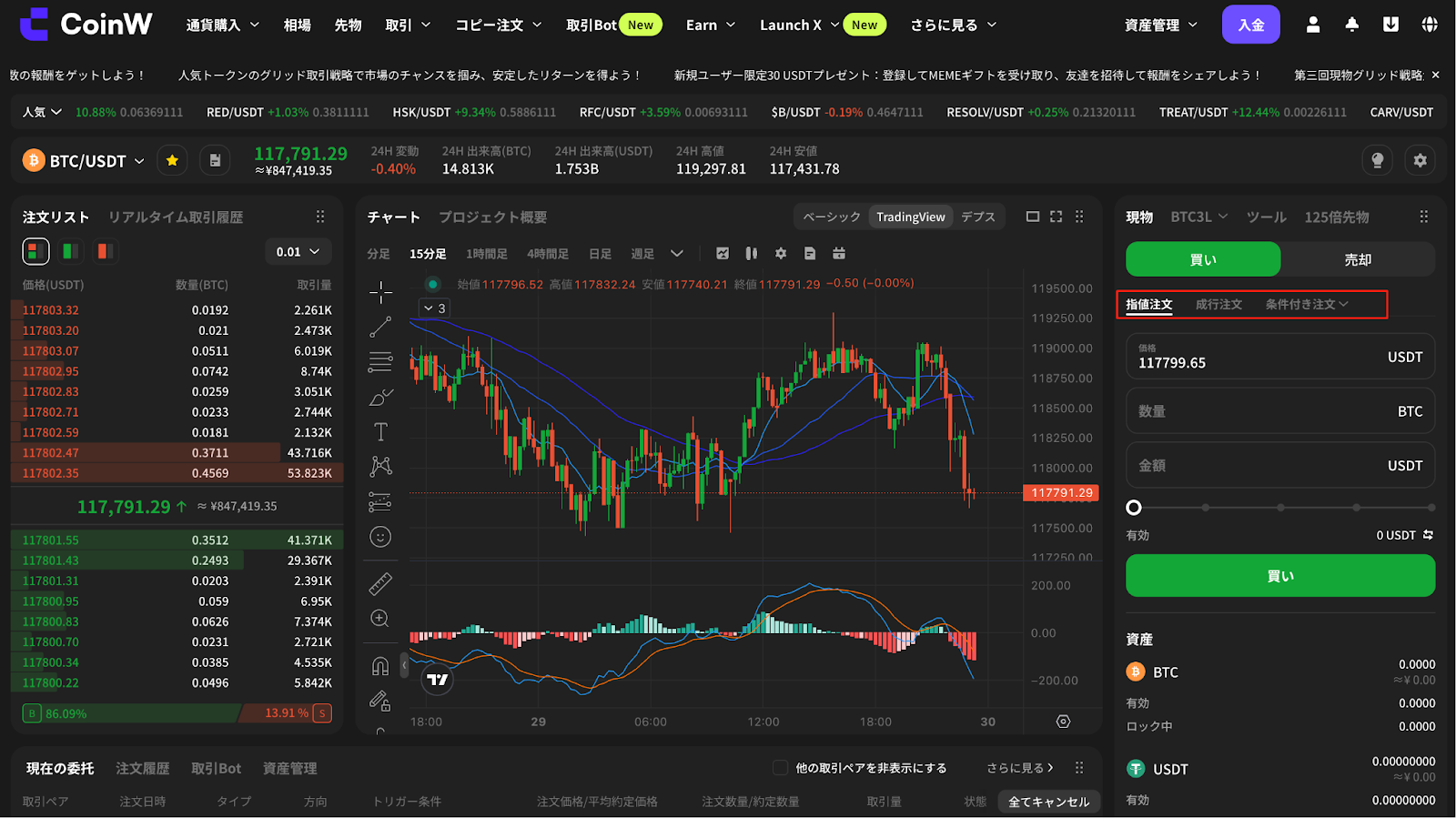1456x818 pixels.
Task: Open the BTC/USDT pair selector
Action: click(x=84, y=161)
